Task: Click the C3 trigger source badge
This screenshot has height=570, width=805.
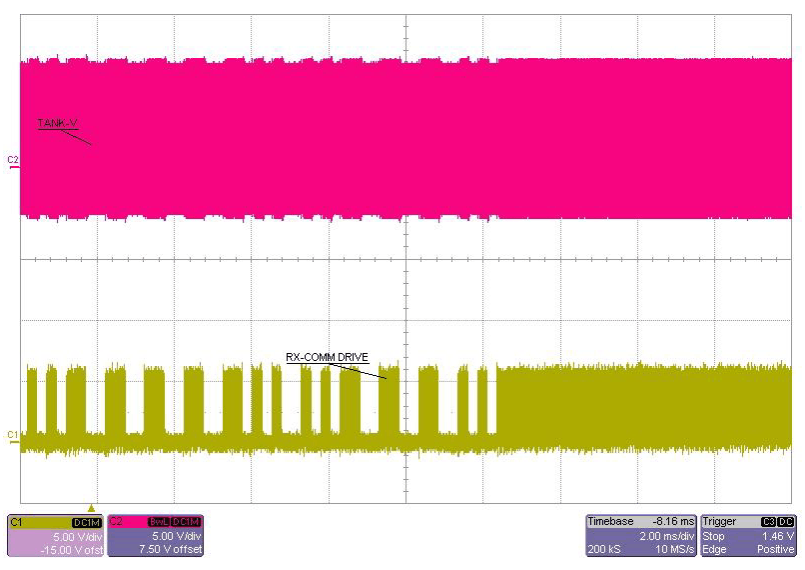Action: [x=769, y=522]
